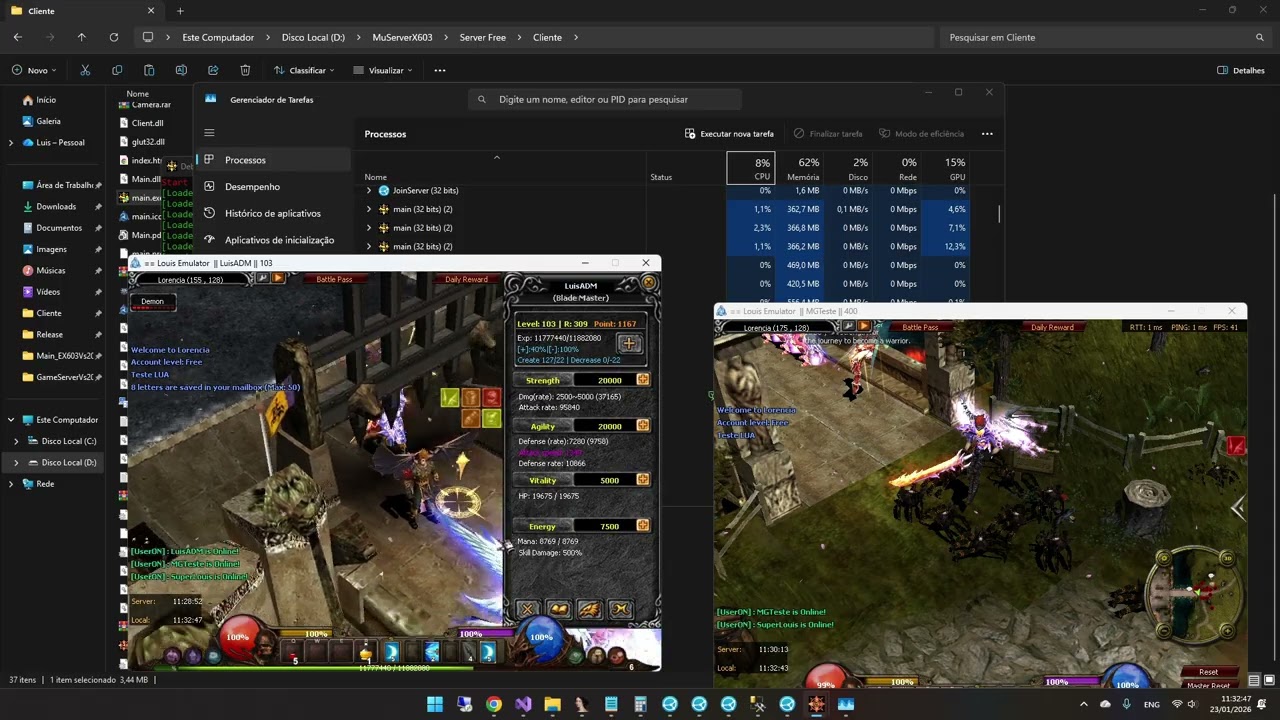Open Downloads in Explorer navigation pane
Image resolution: width=1280 pixels, height=720 pixels.
tap(56, 206)
